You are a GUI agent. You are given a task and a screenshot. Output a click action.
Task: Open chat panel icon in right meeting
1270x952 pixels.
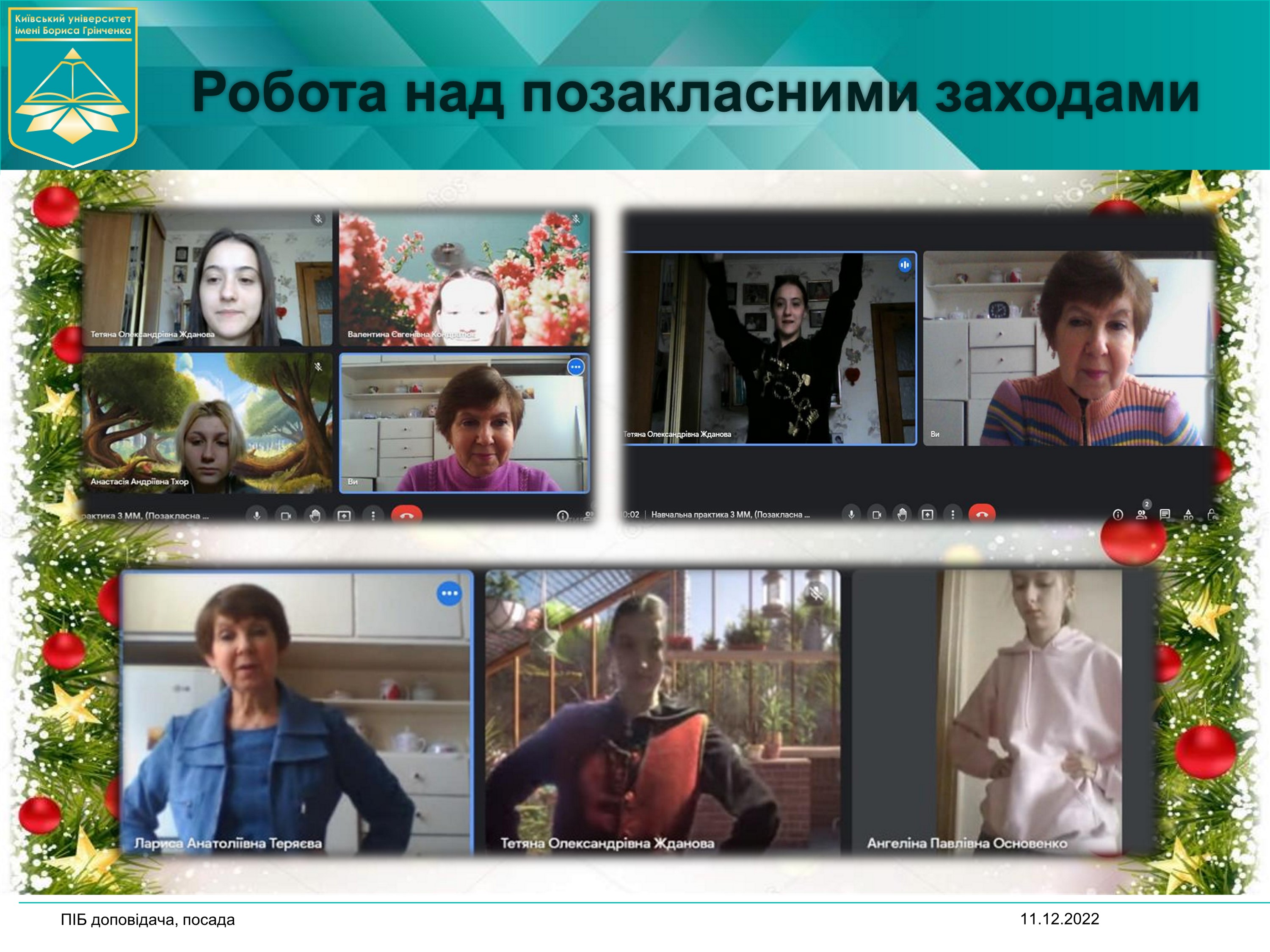[x=1165, y=514]
